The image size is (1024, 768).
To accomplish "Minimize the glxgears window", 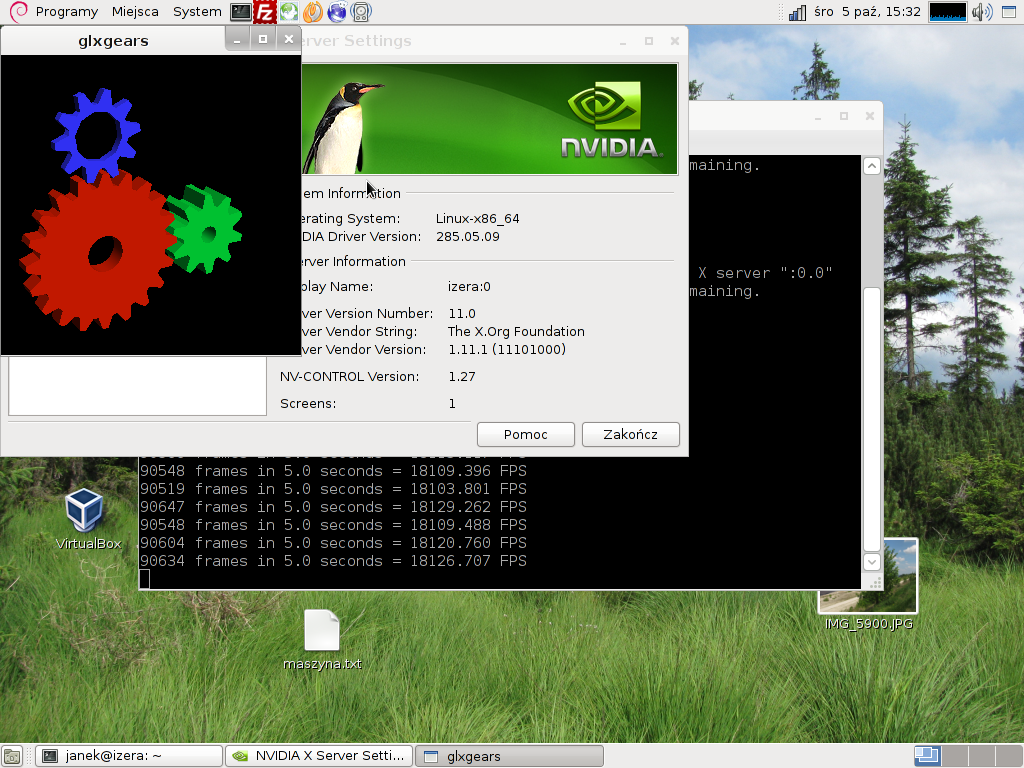I will point(237,40).
